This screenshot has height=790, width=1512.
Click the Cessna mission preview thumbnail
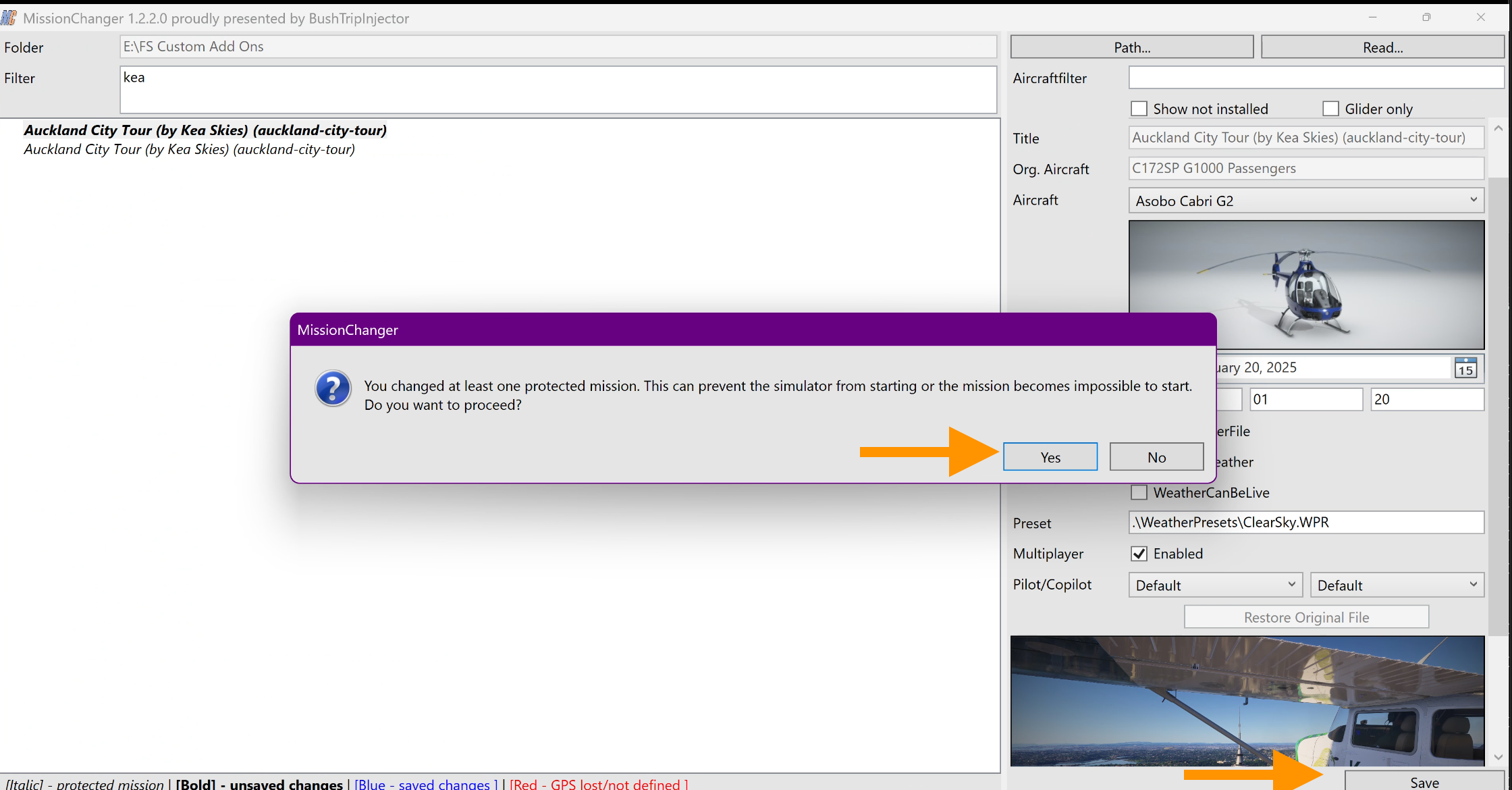click(1247, 700)
